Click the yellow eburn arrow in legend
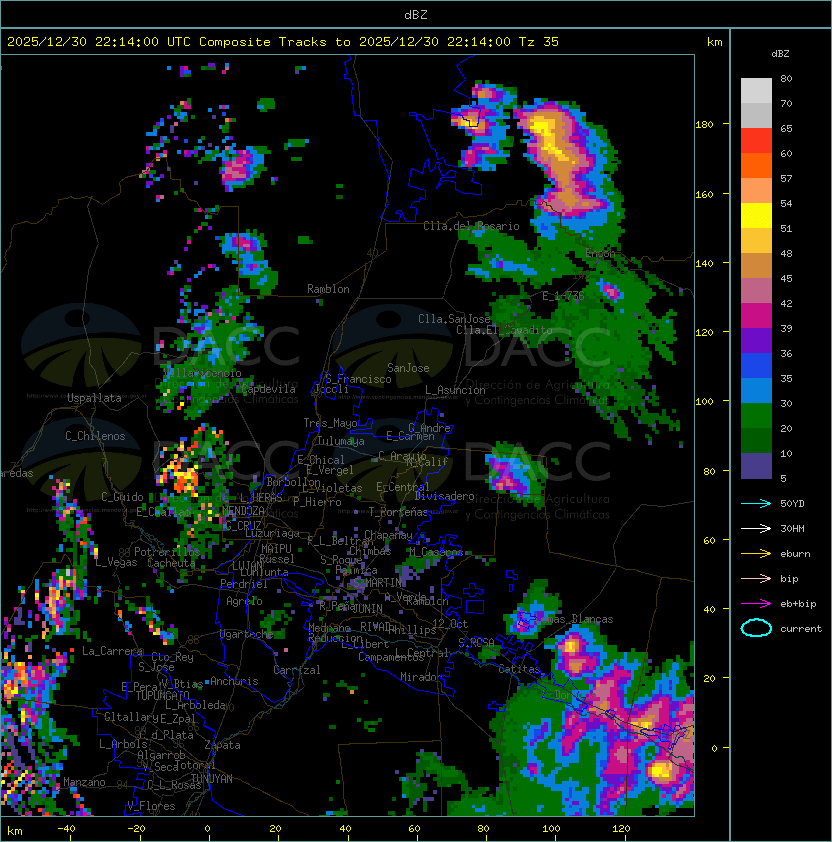The image size is (832, 842). tap(756, 554)
